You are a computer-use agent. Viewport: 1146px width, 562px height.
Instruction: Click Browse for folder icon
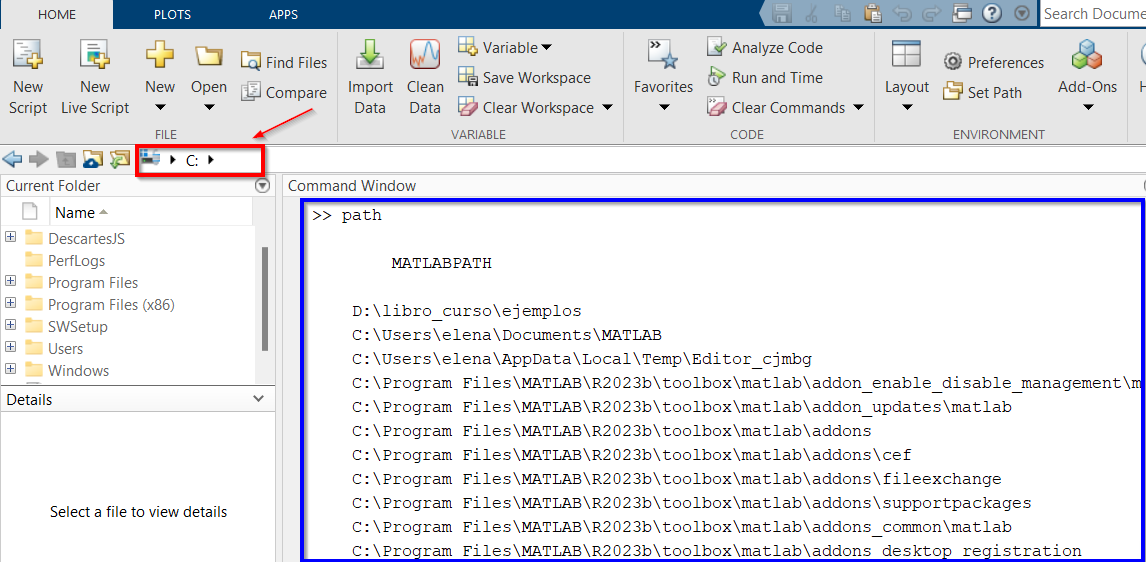(x=119, y=159)
